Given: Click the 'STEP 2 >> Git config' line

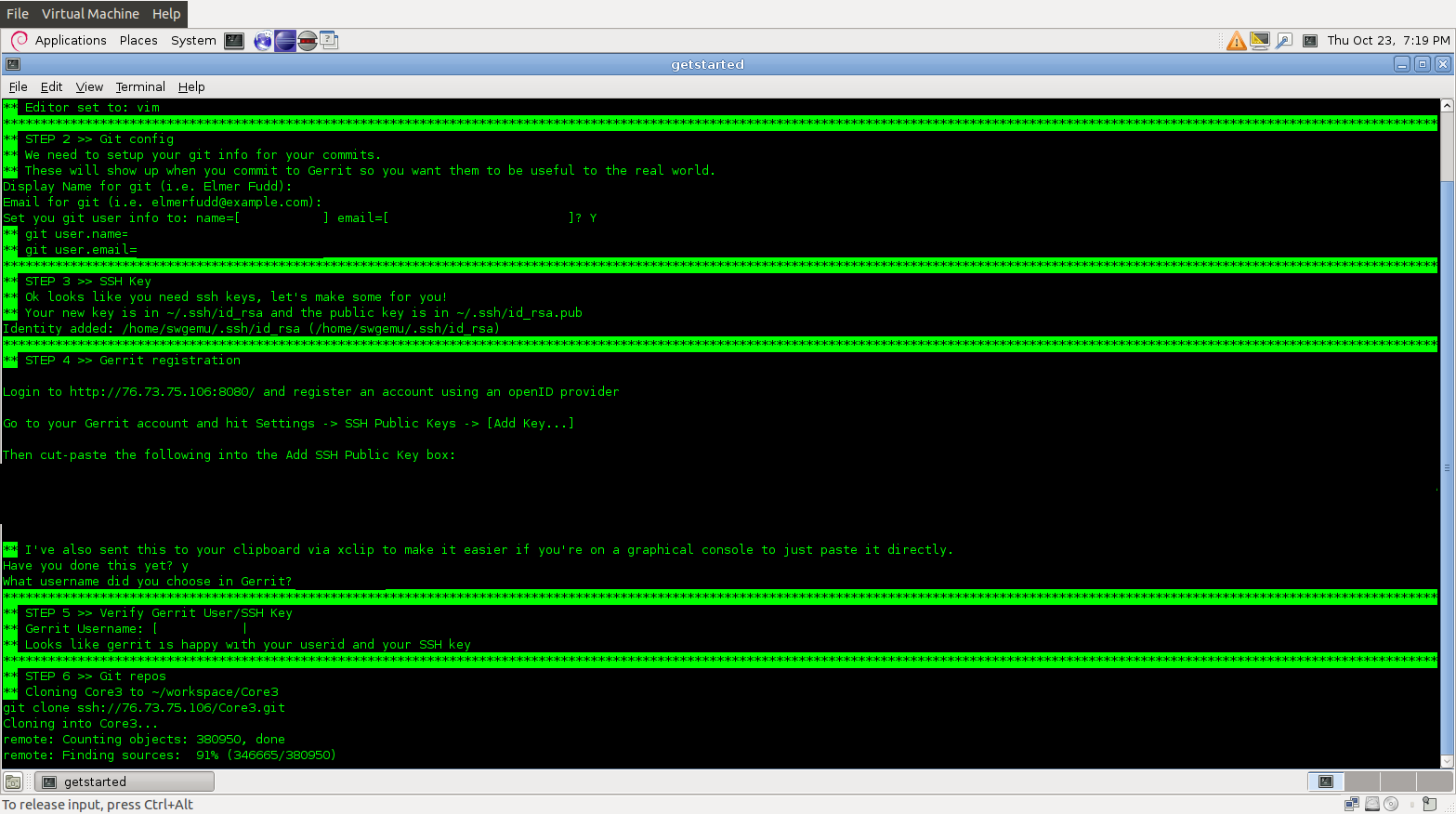Looking at the screenshot, I should coord(99,138).
